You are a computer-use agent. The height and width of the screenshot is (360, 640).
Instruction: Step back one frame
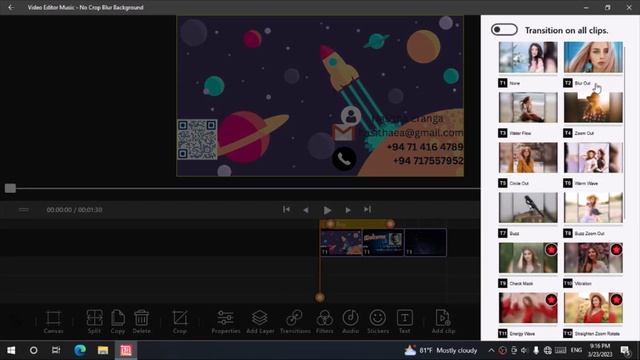tap(306, 210)
